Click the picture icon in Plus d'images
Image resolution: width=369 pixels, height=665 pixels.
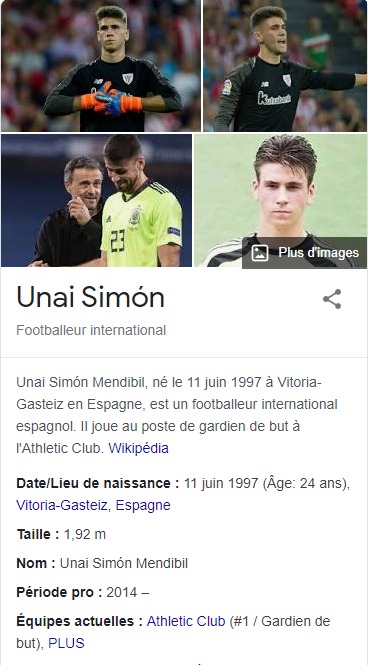260,253
